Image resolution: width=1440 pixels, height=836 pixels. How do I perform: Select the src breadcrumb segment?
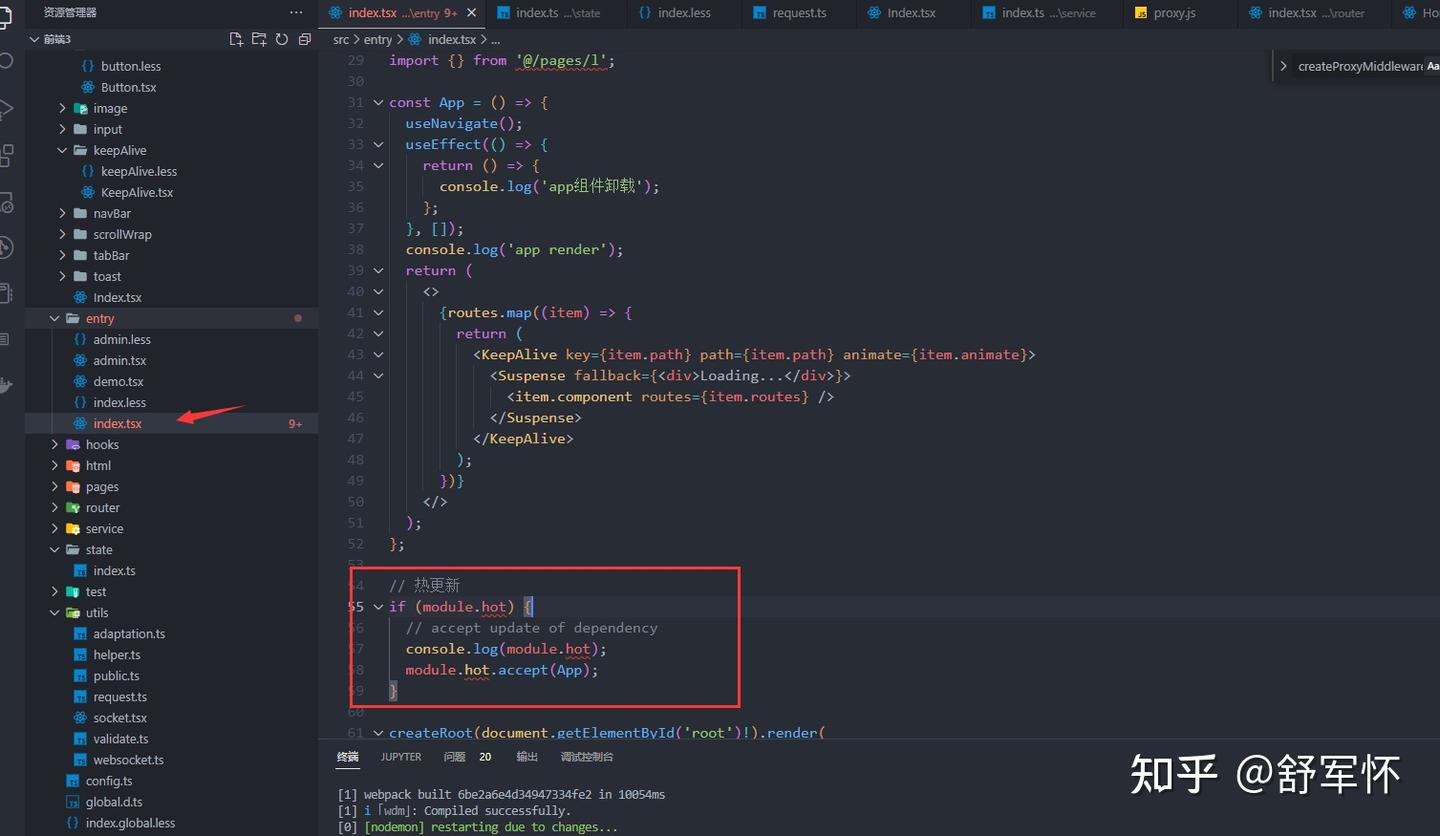point(342,39)
